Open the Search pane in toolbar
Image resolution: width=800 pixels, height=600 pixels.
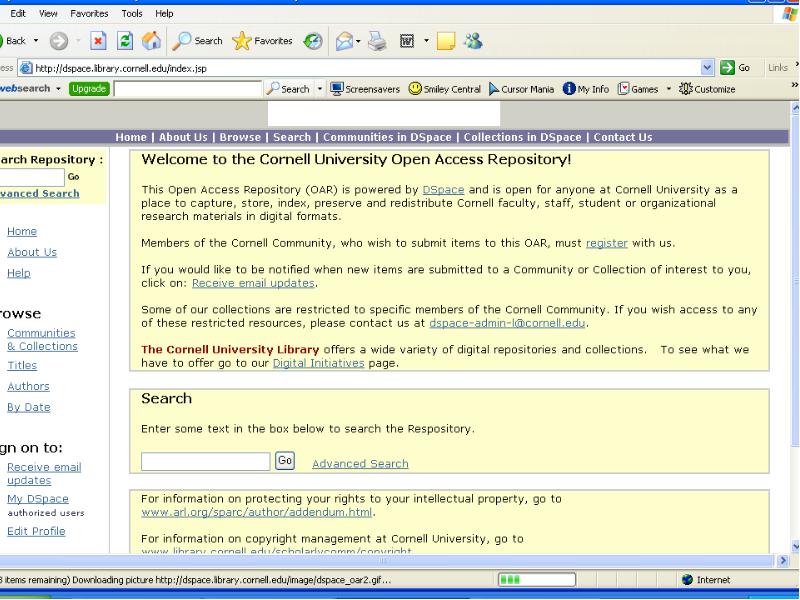coord(197,41)
